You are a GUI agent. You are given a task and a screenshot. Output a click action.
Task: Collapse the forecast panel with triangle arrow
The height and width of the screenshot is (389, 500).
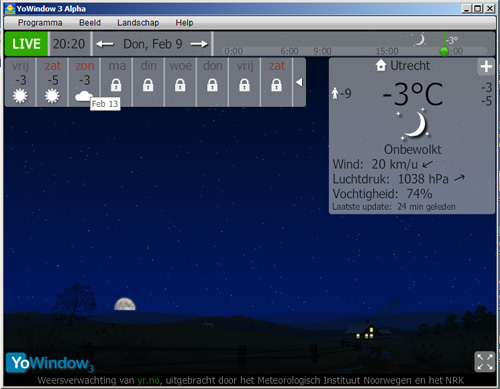pos(299,82)
